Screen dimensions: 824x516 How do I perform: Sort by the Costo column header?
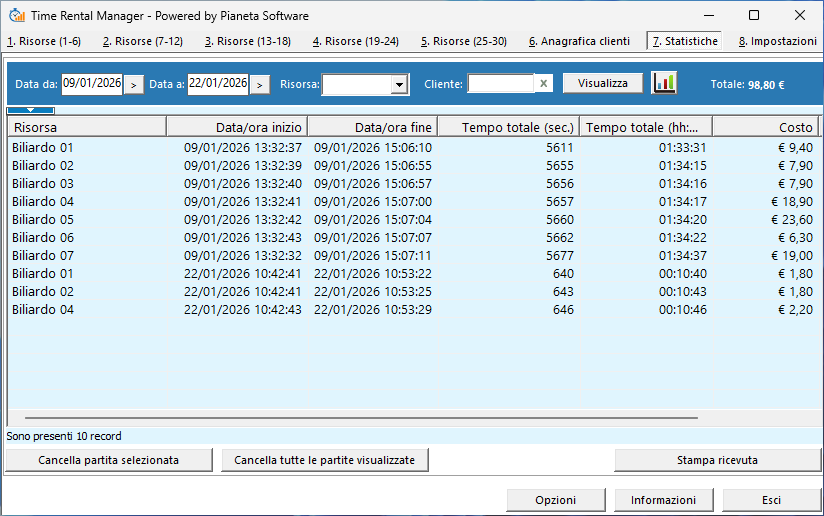tap(765, 127)
